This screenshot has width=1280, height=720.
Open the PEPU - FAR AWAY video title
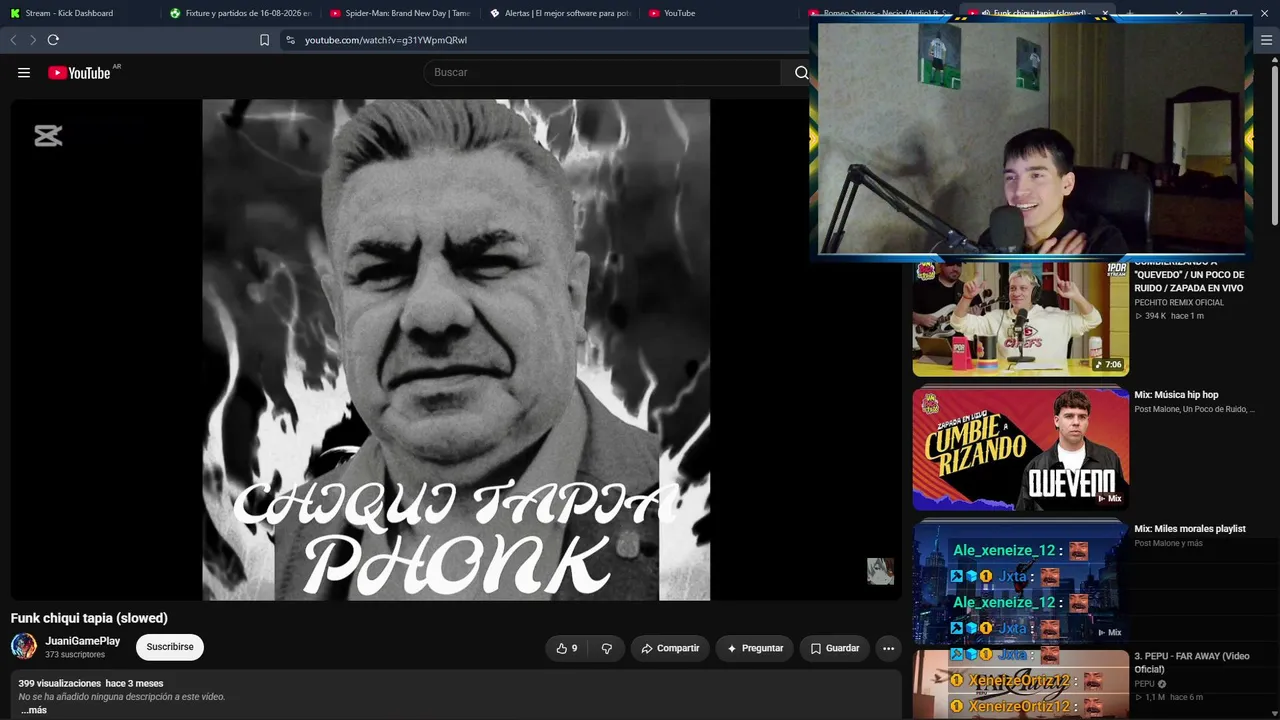point(1192,662)
